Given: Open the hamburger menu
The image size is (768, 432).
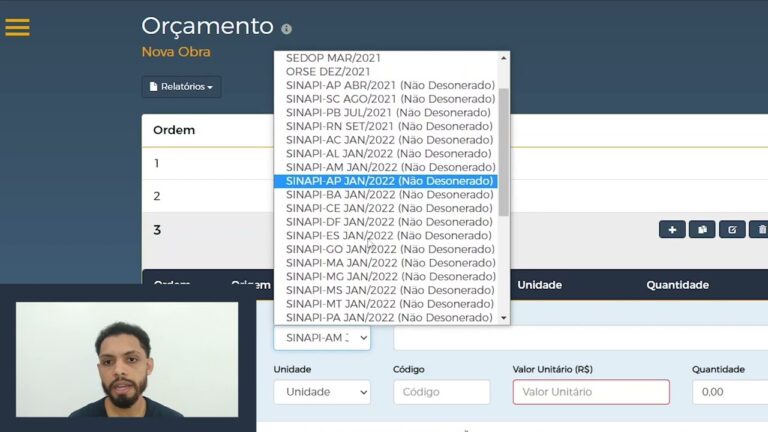Looking at the screenshot, I should (18, 27).
